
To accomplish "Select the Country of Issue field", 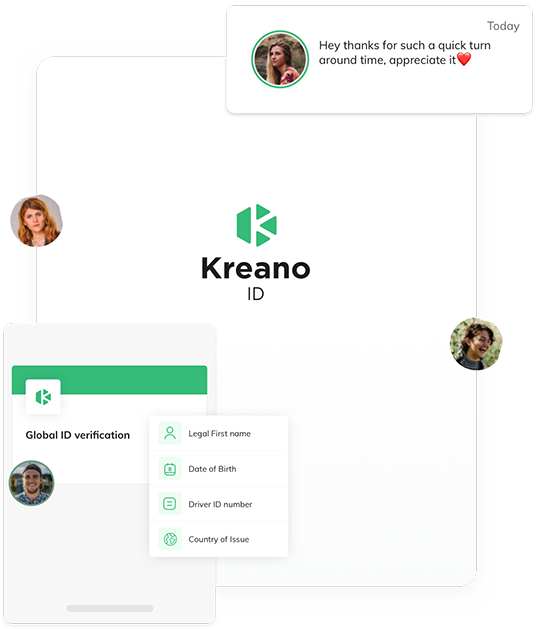I will pyautogui.click(x=219, y=539).
